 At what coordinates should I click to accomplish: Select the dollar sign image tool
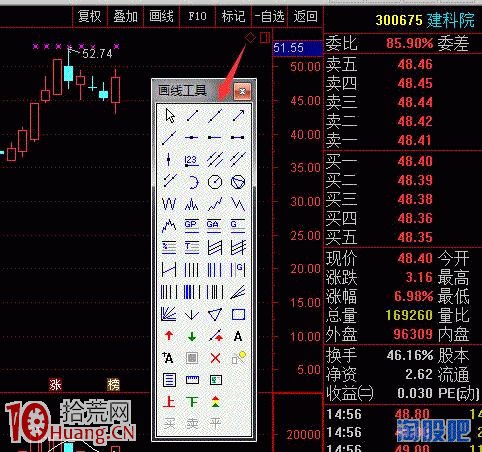(215, 380)
